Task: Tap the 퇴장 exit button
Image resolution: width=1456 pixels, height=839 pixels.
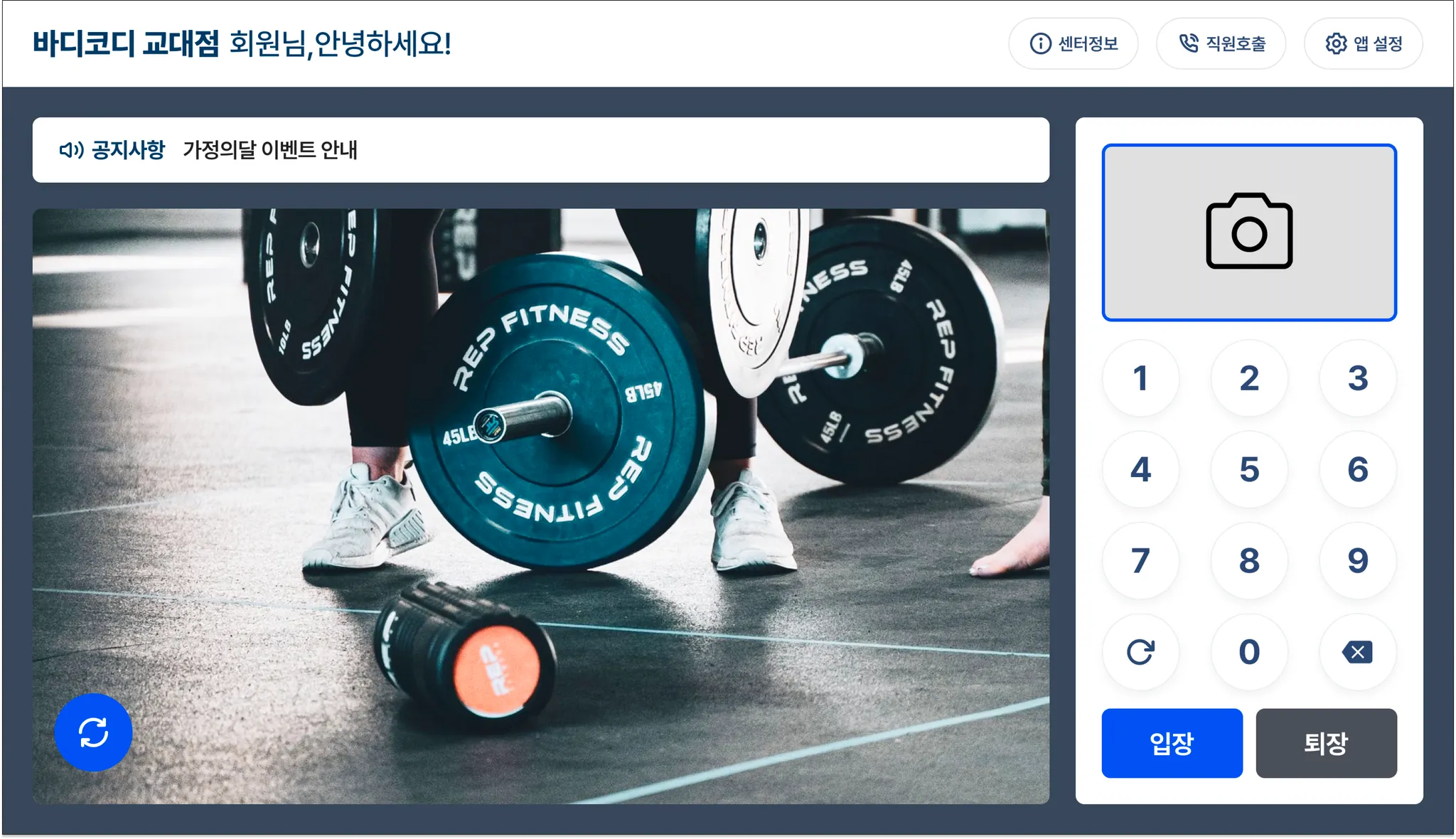Action: point(1326,743)
